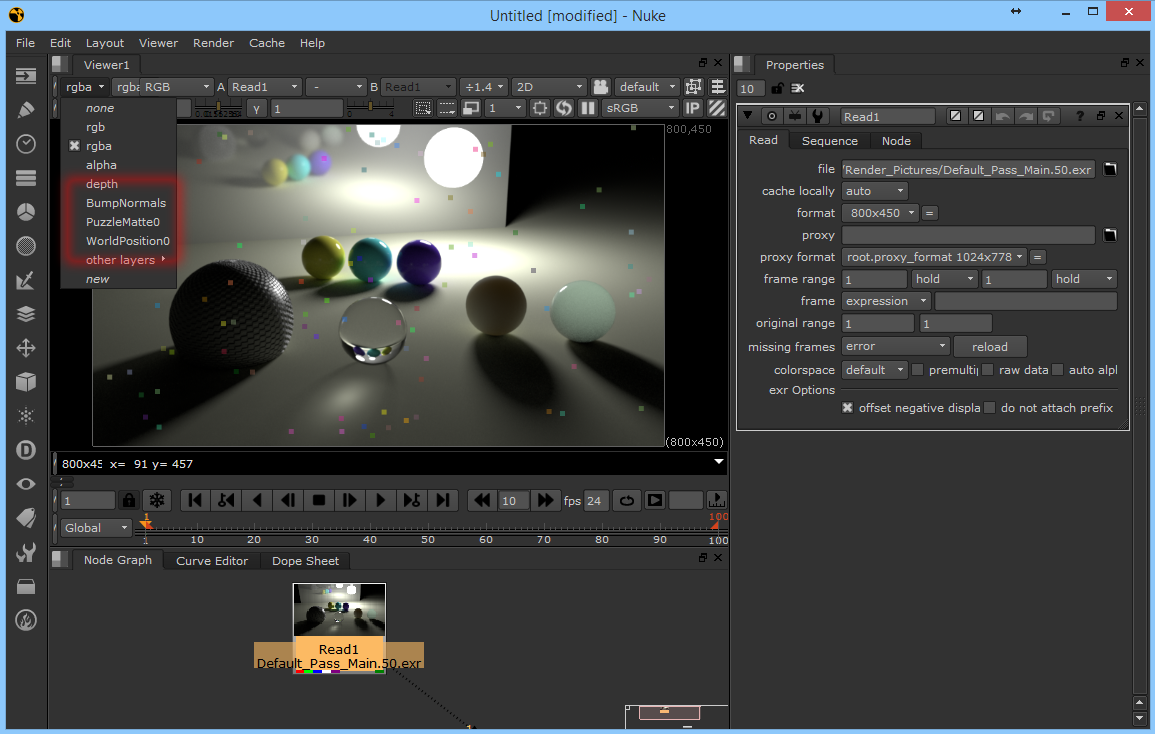
Task: Click frame 50 on the timeline ruler
Action: click(x=427, y=539)
